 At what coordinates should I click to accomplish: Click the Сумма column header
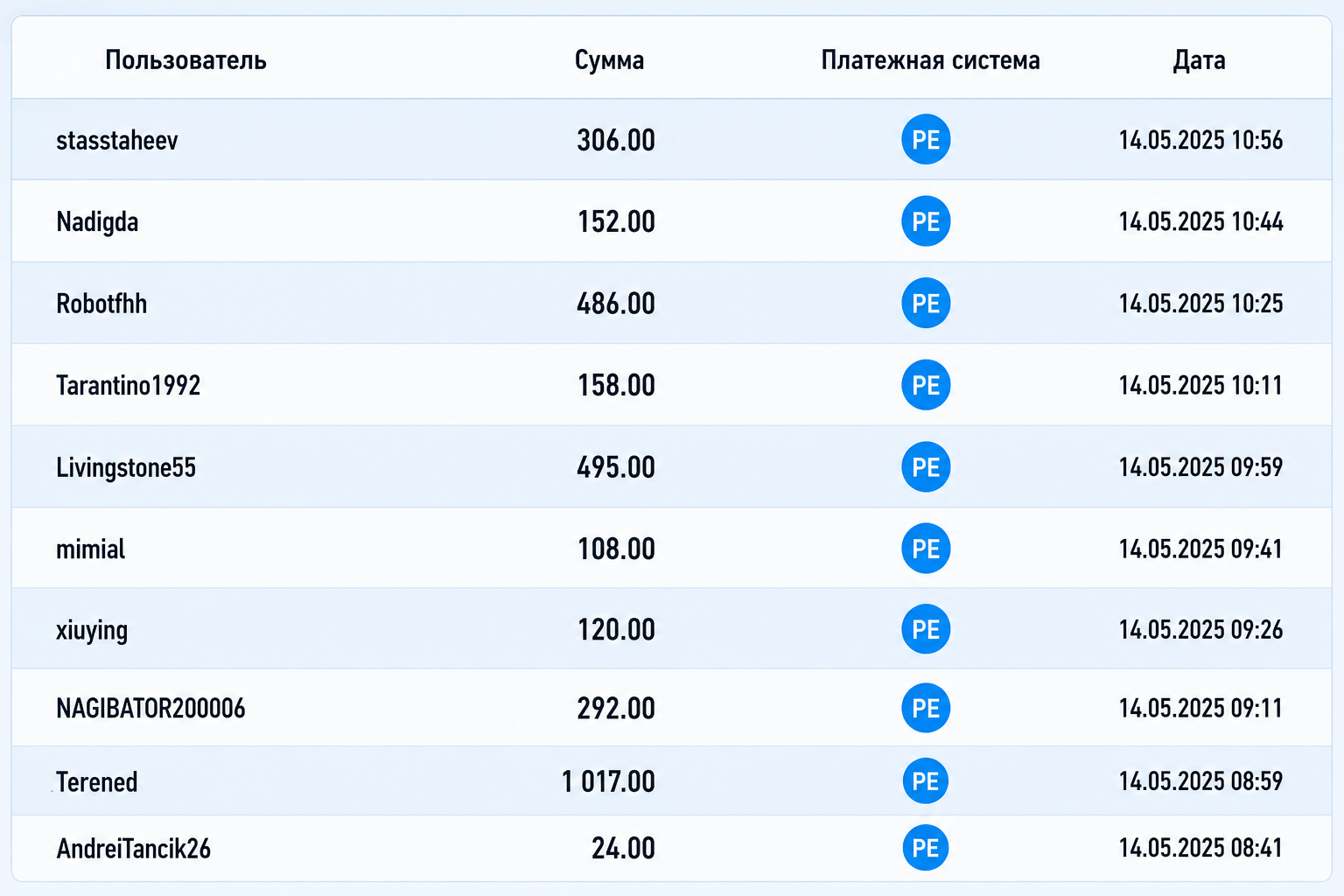(610, 60)
